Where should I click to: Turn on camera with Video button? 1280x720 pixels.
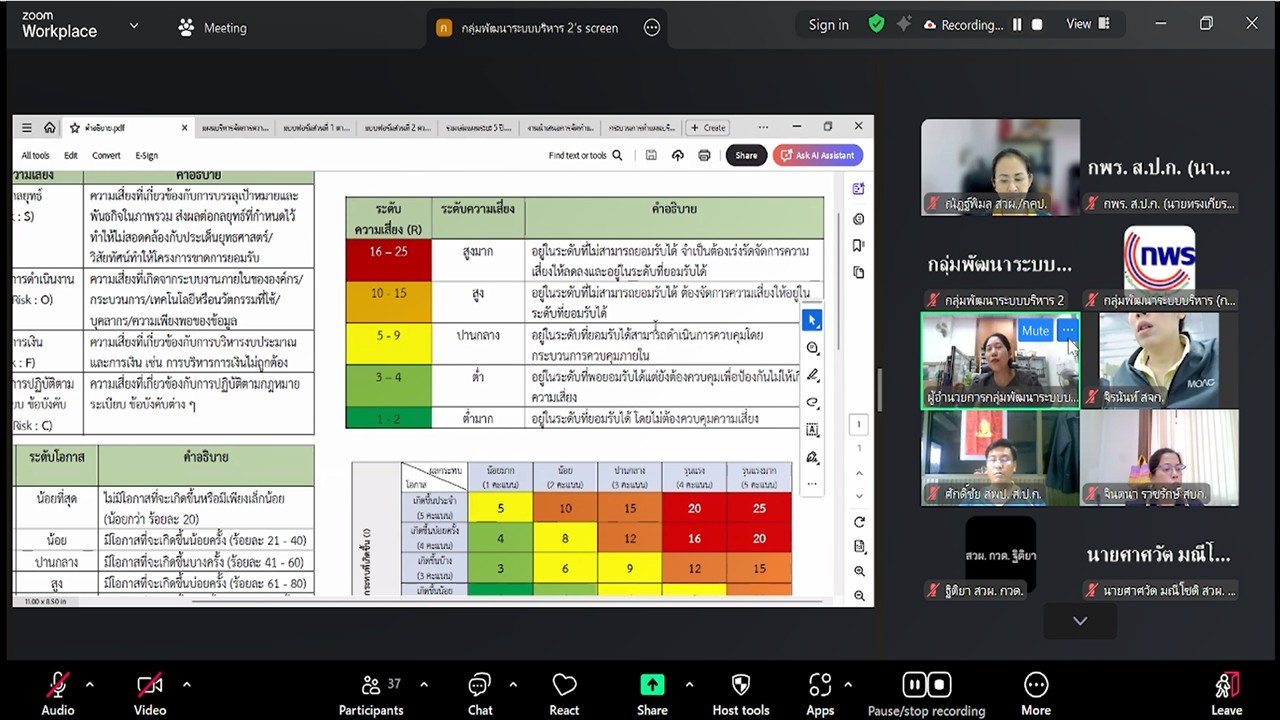click(x=150, y=686)
